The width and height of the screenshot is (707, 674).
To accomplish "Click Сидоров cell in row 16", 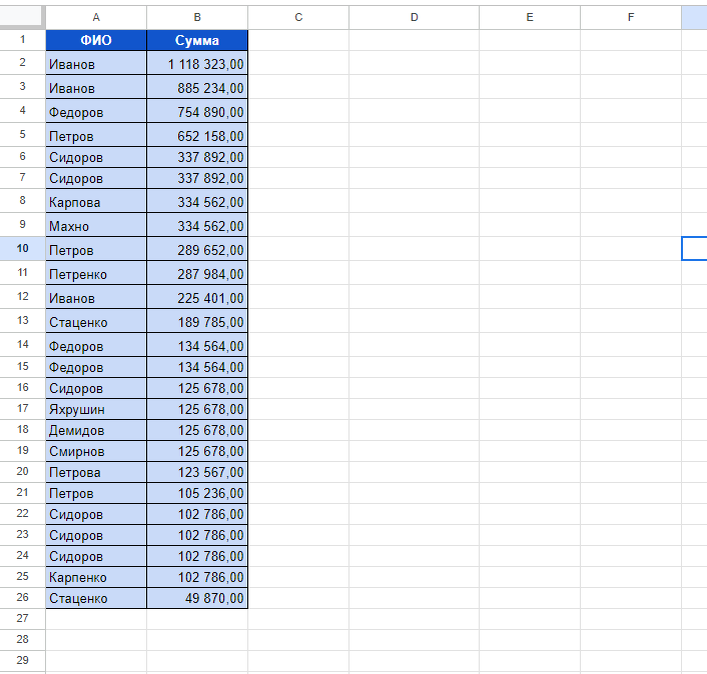I will 96,388.
